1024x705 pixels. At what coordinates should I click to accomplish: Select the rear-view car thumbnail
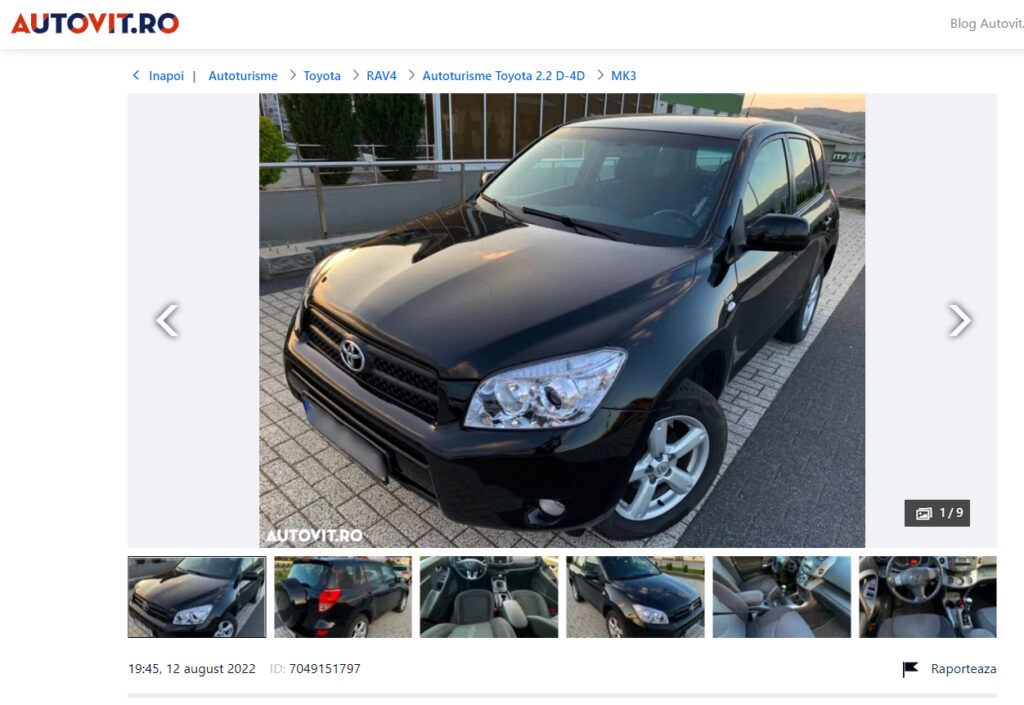343,597
